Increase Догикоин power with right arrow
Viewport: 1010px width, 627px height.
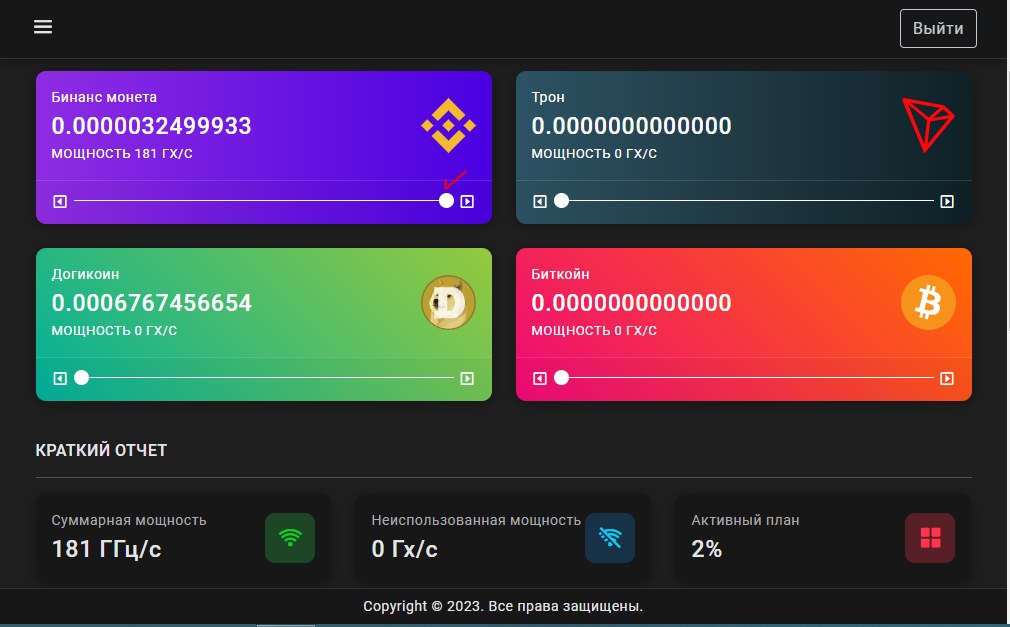468,378
